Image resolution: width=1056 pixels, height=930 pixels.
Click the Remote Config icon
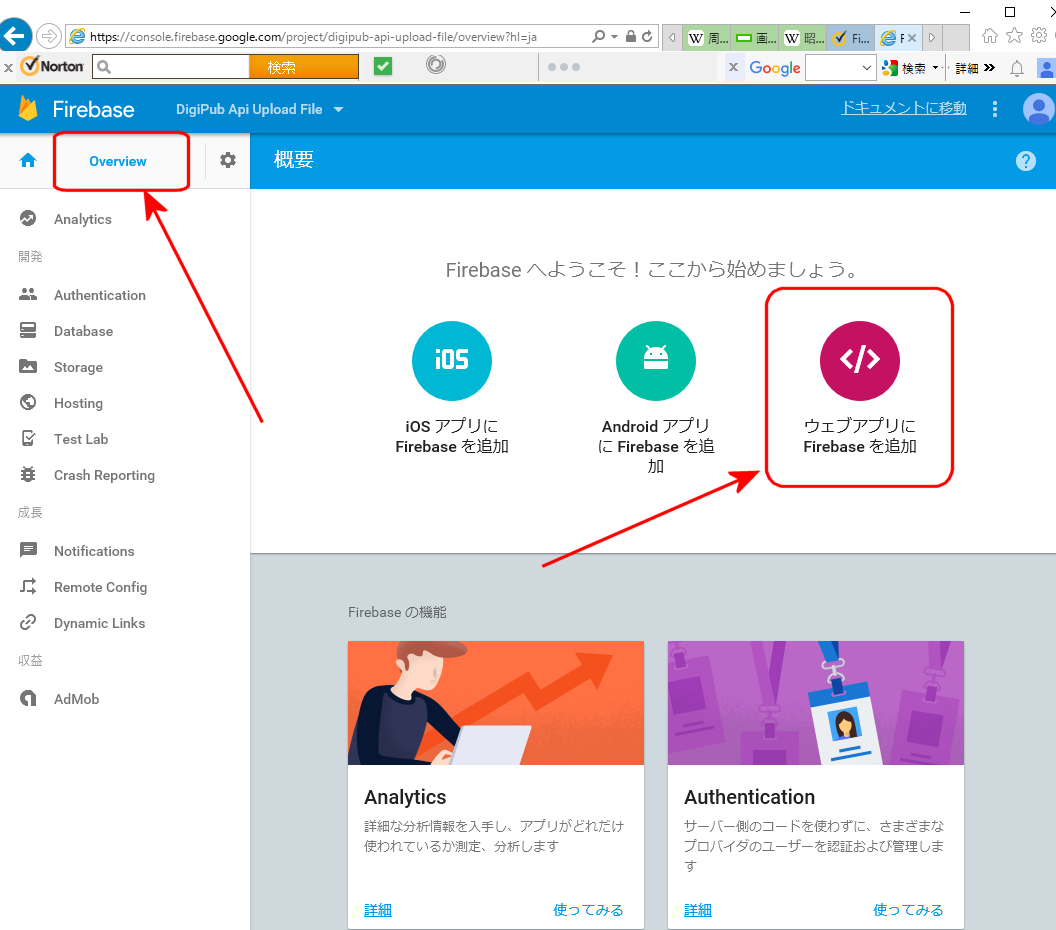click(x=28, y=587)
